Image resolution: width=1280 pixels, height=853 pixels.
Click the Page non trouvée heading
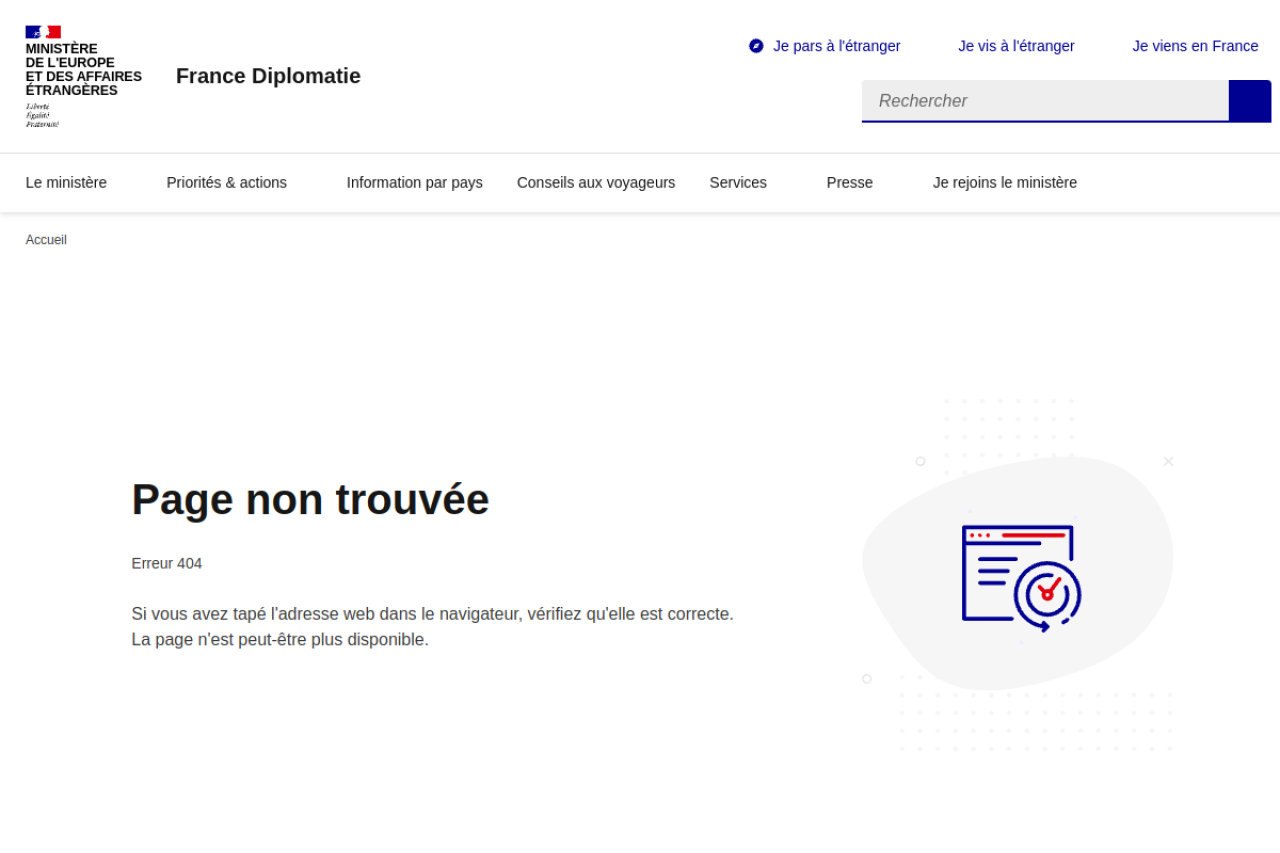pyautogui.click(x=310, y=499)
